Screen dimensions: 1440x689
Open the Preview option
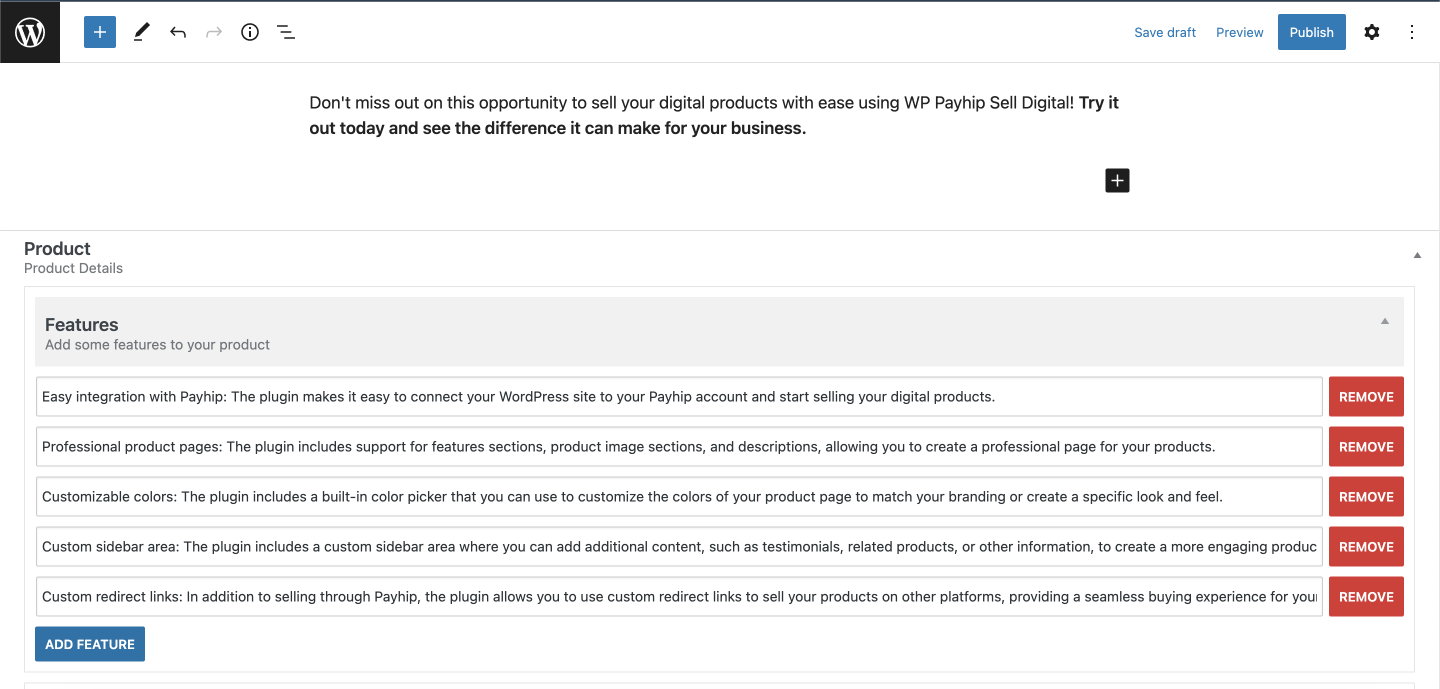coord(1240,32)
